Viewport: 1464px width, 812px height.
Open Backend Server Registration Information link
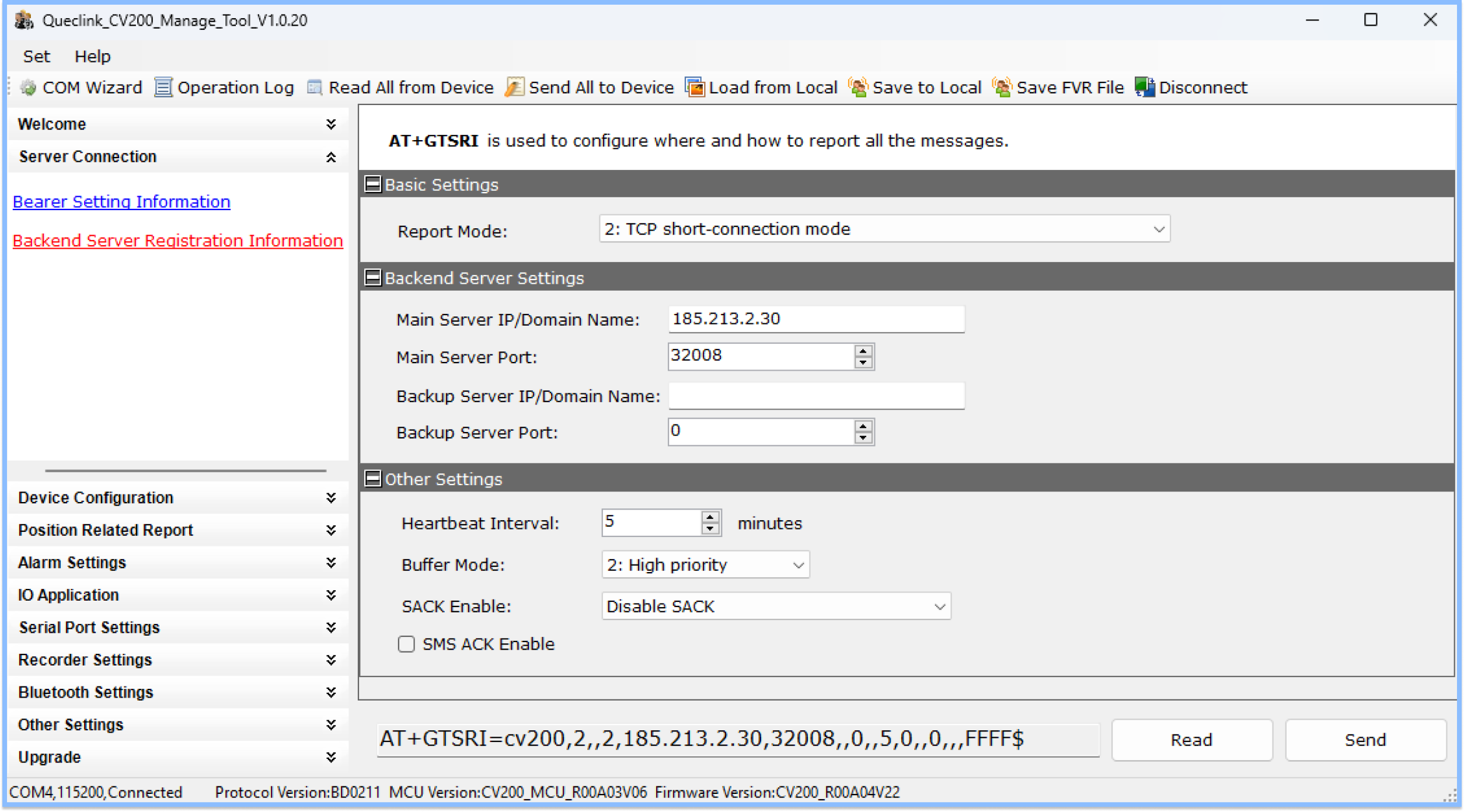point(177,241)
